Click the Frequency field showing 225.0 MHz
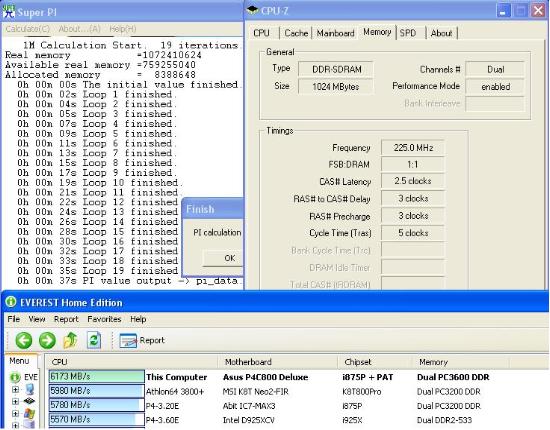The image size is (550, 430). click(x=413, y=148)
